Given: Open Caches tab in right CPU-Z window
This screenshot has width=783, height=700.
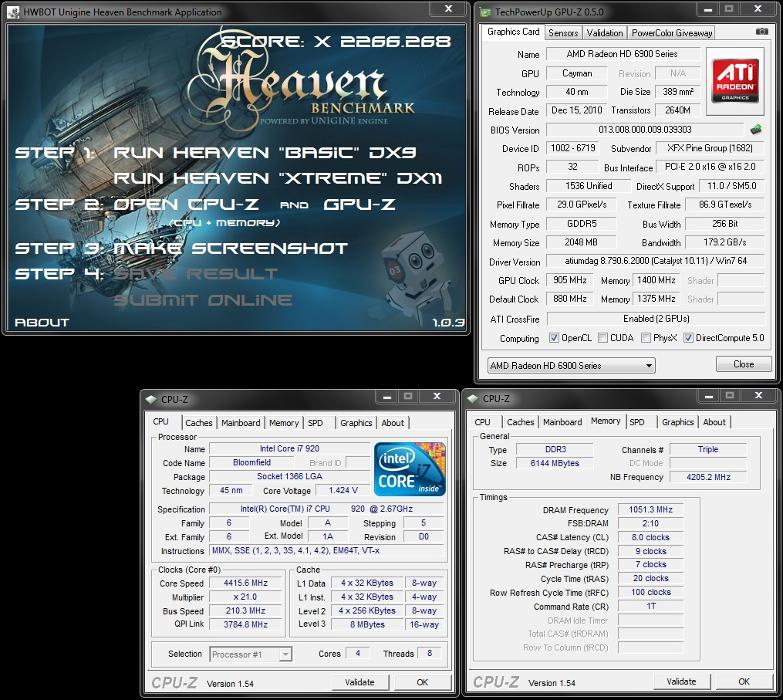Looking at the screenshot, I should point(520,422).
